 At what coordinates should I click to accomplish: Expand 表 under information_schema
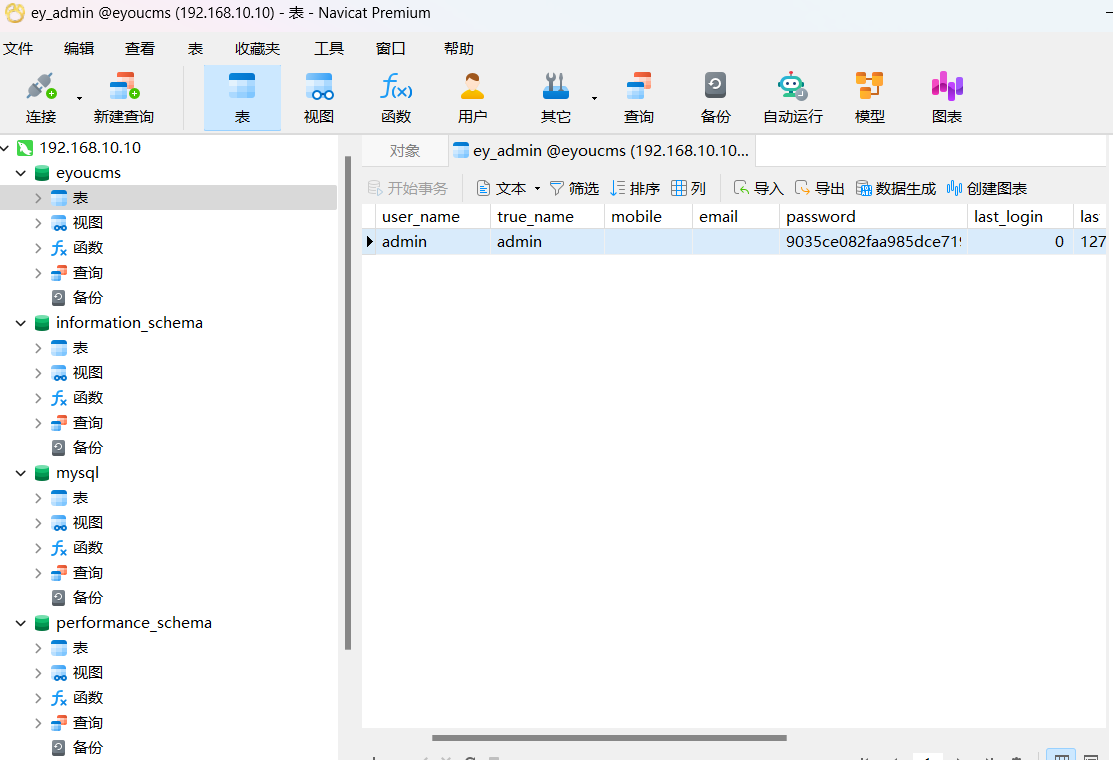point(38,348)
